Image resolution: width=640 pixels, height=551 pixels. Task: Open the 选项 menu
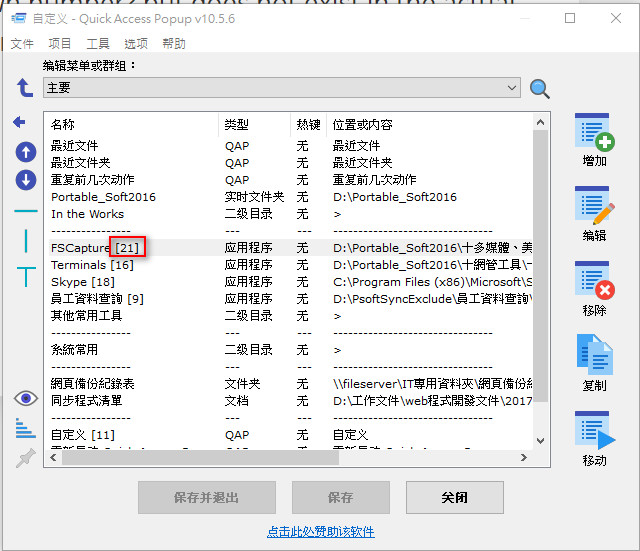[136, 44]
